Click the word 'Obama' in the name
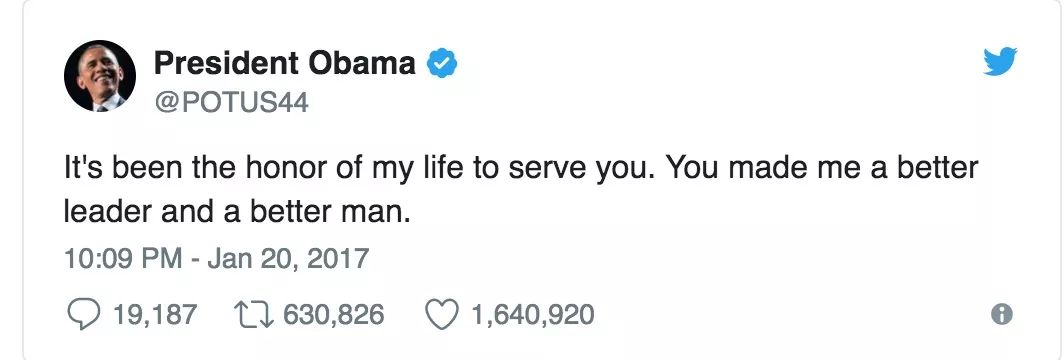 (x=362, y=63)
